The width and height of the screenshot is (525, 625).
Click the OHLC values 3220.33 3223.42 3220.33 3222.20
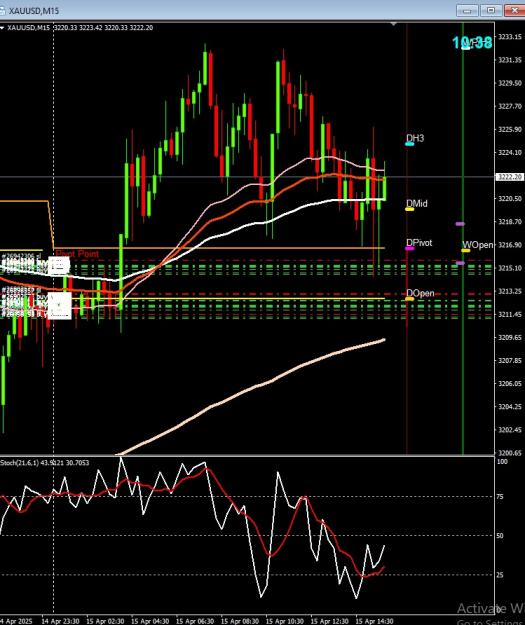103,28
